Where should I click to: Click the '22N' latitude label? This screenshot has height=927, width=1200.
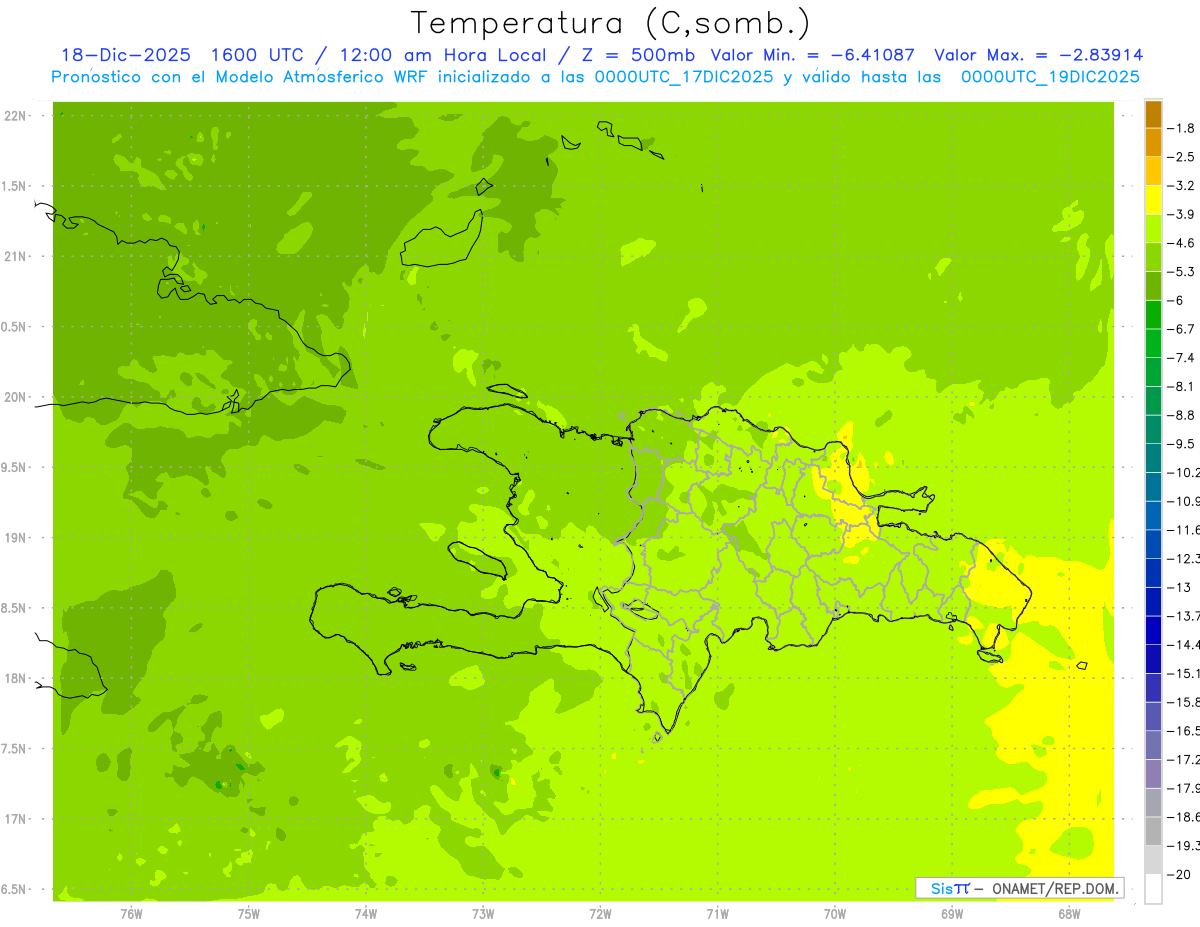tap(17, 116)
